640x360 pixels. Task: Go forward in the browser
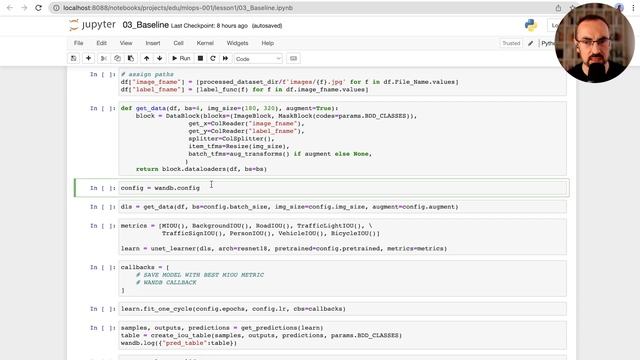(x=24, y=8)
